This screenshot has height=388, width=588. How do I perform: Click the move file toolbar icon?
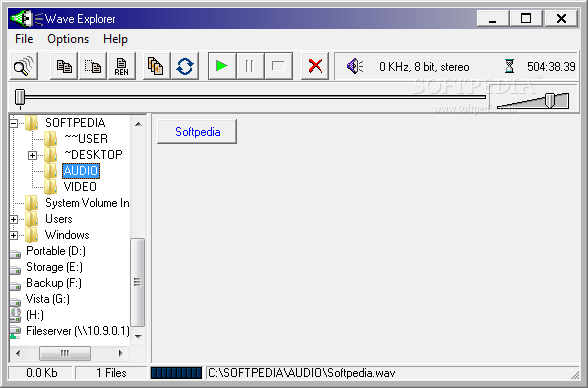pos(93,66)
